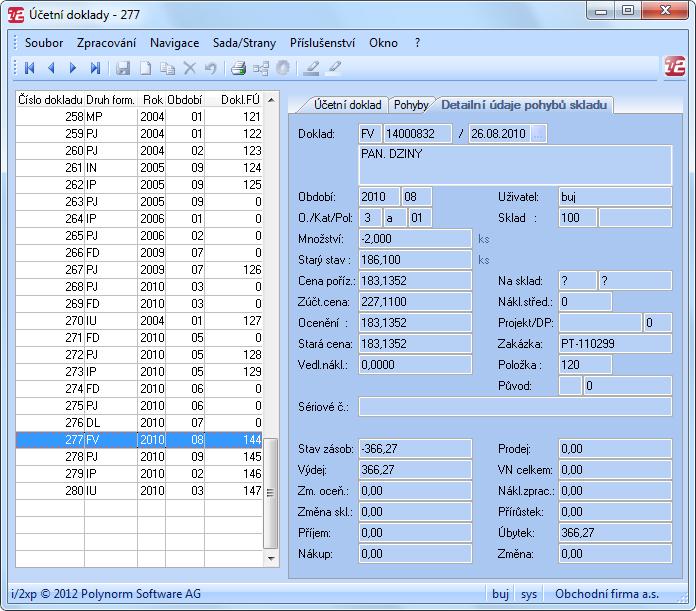
Task: Open the Okno menu
Action: coord(383,43)
